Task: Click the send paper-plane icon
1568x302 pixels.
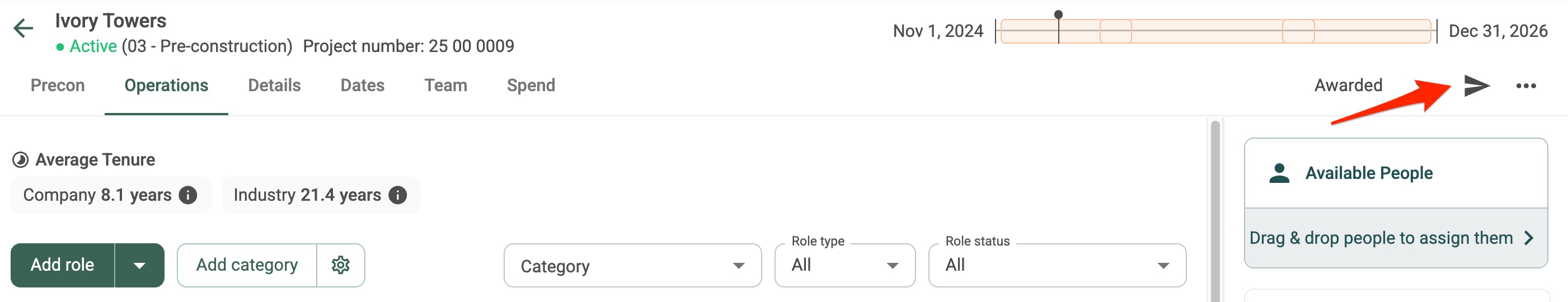Action: coord(1477,86)
